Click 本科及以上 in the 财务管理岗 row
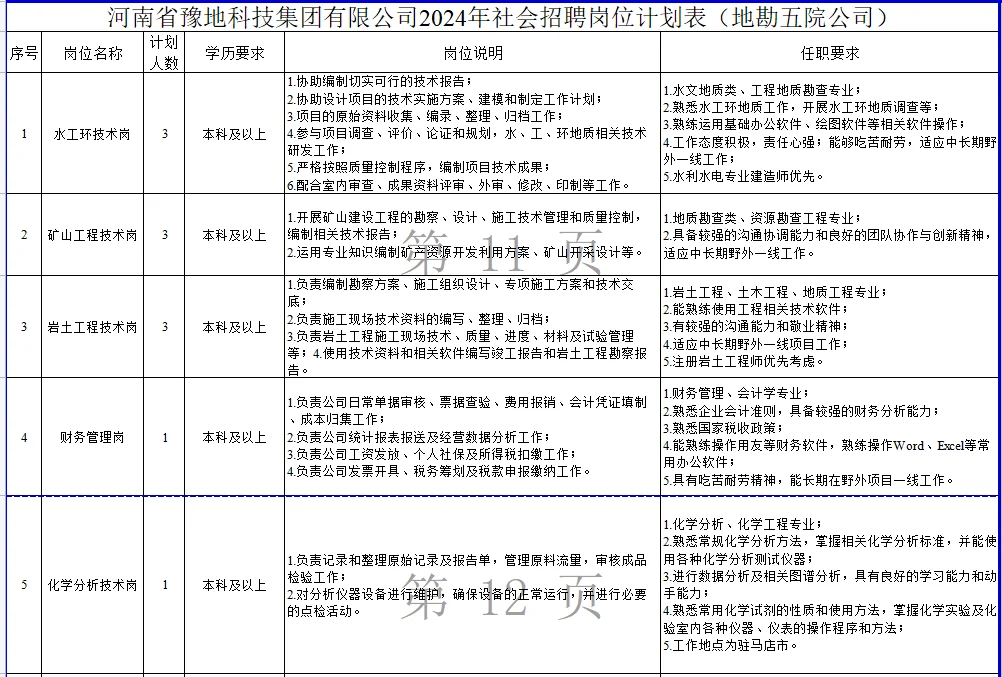Image resolution: width=1002 pixels, height=677 pixels. point(235,437)
